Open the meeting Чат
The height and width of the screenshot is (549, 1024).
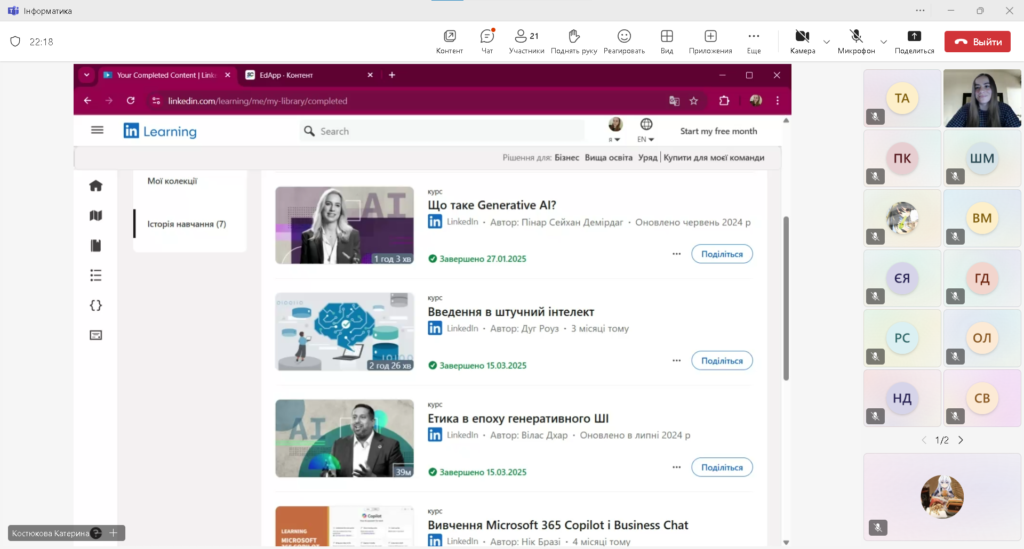point(487,41)
